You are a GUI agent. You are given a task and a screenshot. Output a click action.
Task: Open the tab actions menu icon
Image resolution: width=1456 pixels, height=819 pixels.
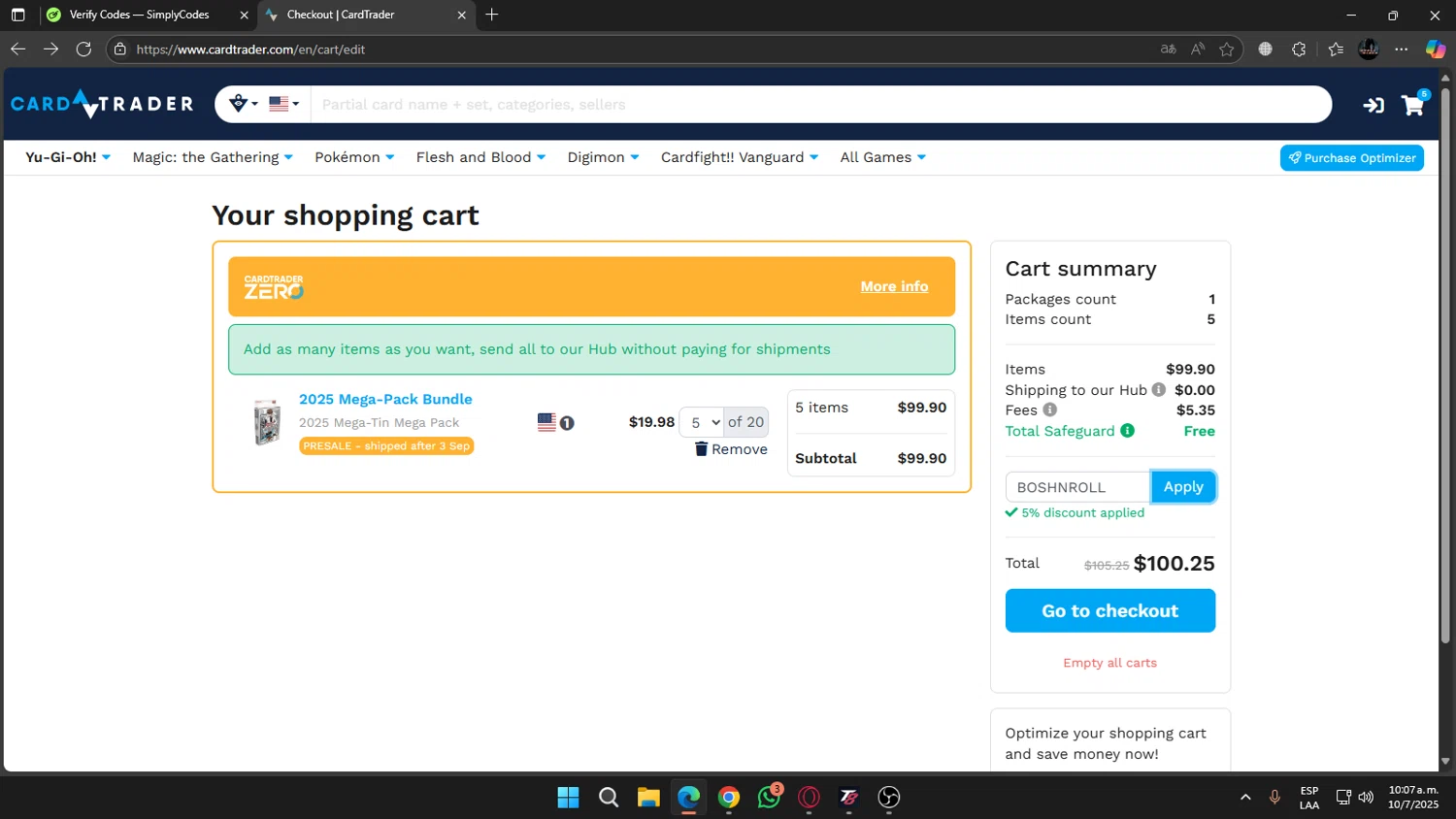[x=17, y=15]
